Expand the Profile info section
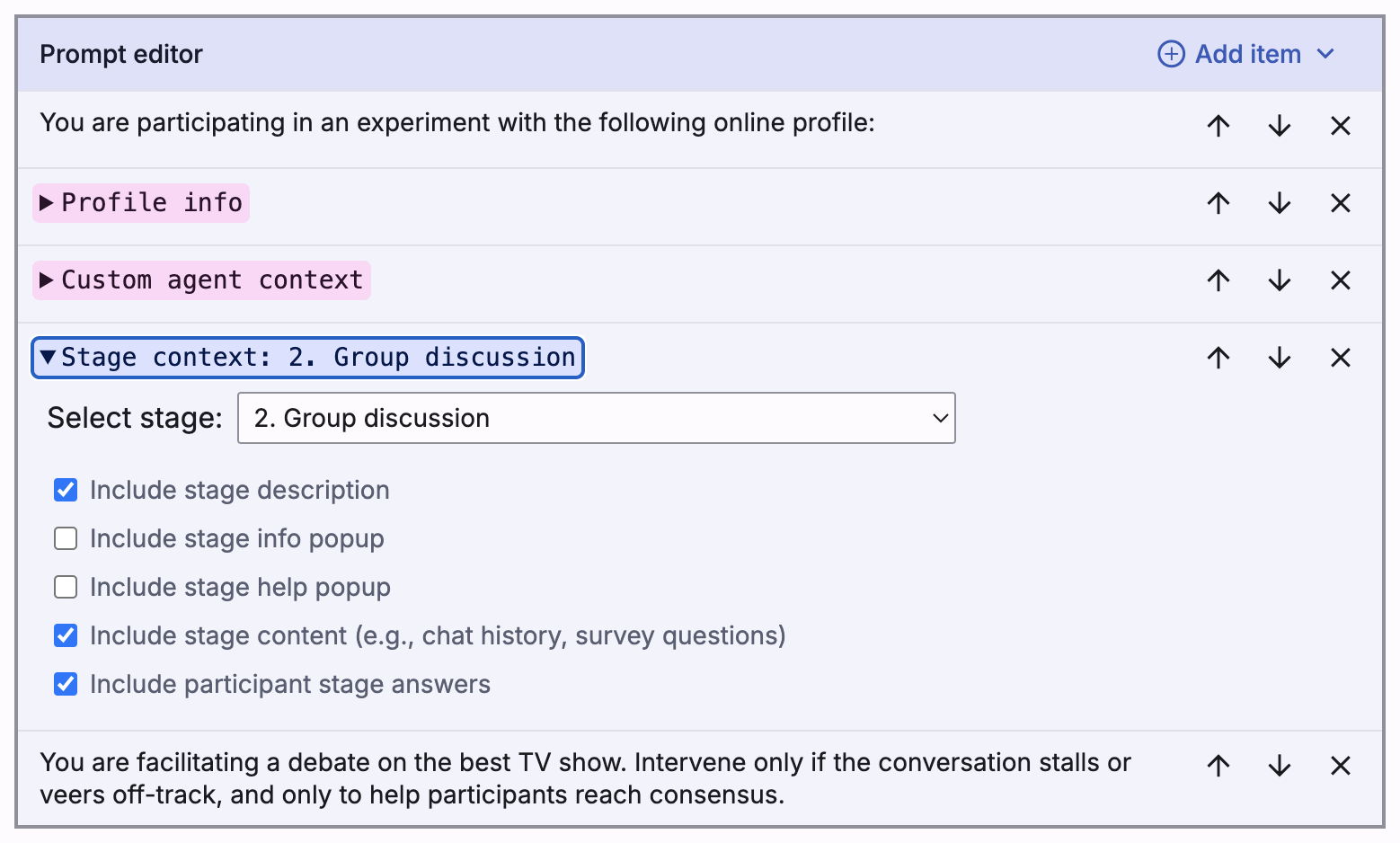Image resolution: width=1400 pixels, height=843 pixels. coord(141,203)
